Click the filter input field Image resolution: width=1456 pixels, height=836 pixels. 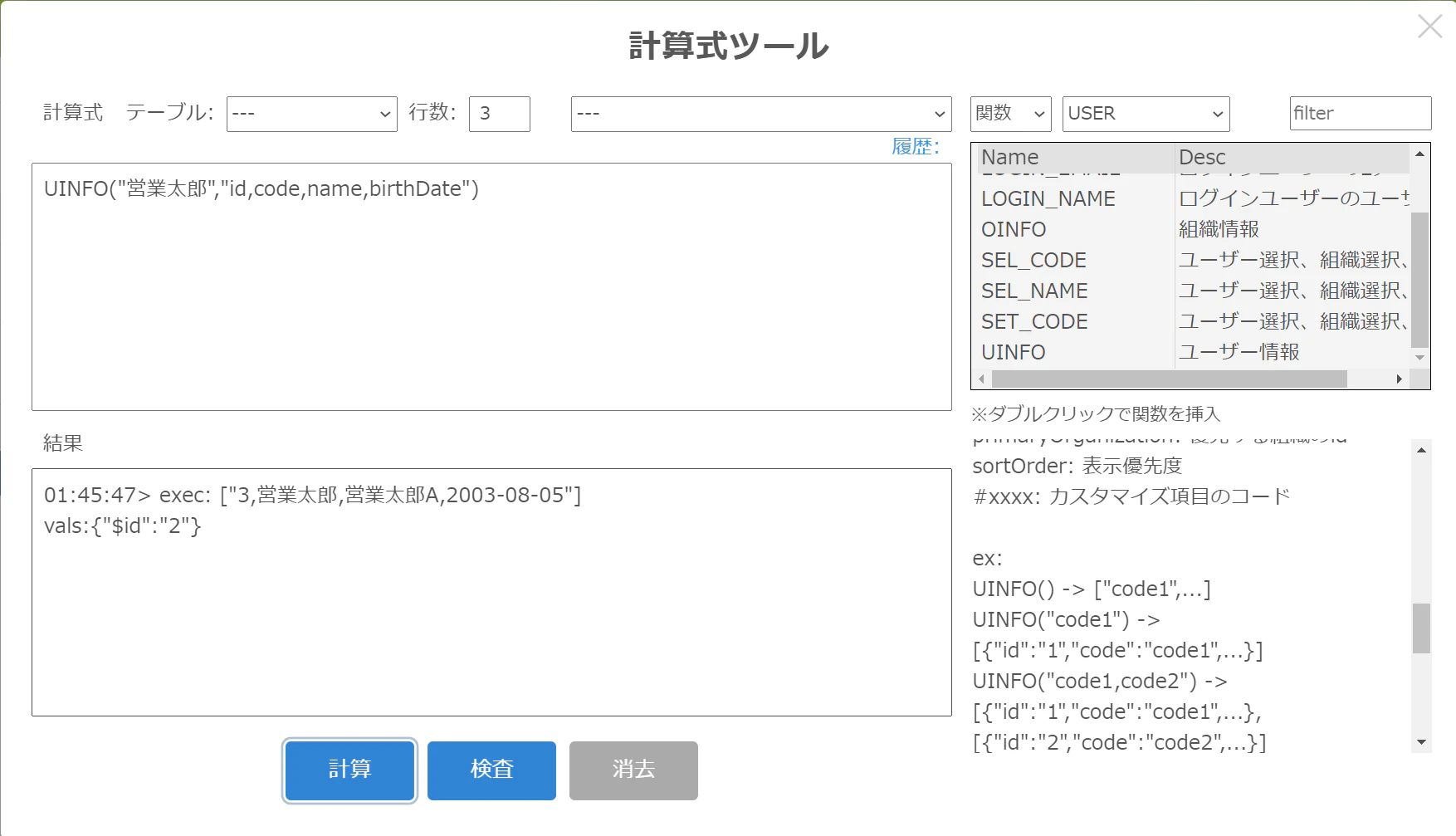(1361, 114)
